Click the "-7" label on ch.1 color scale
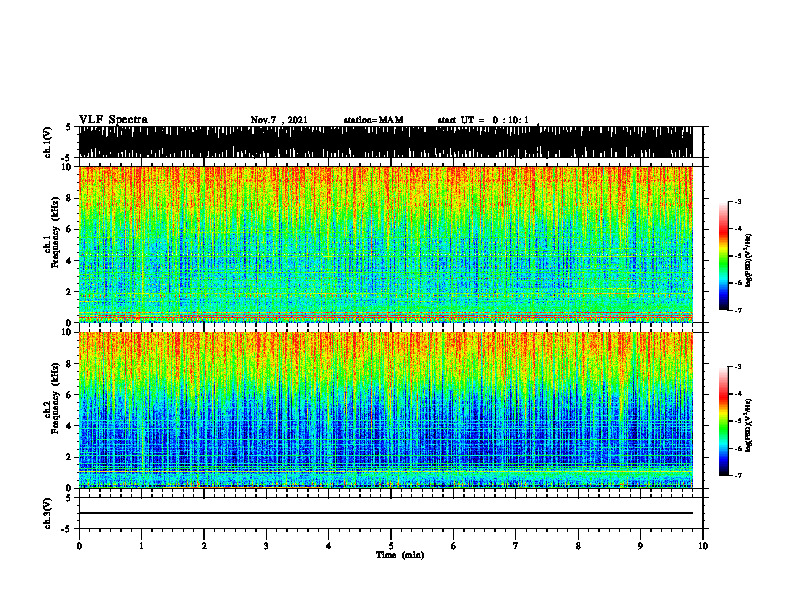Viewport: 792px width, 612px height. [738, 310]
